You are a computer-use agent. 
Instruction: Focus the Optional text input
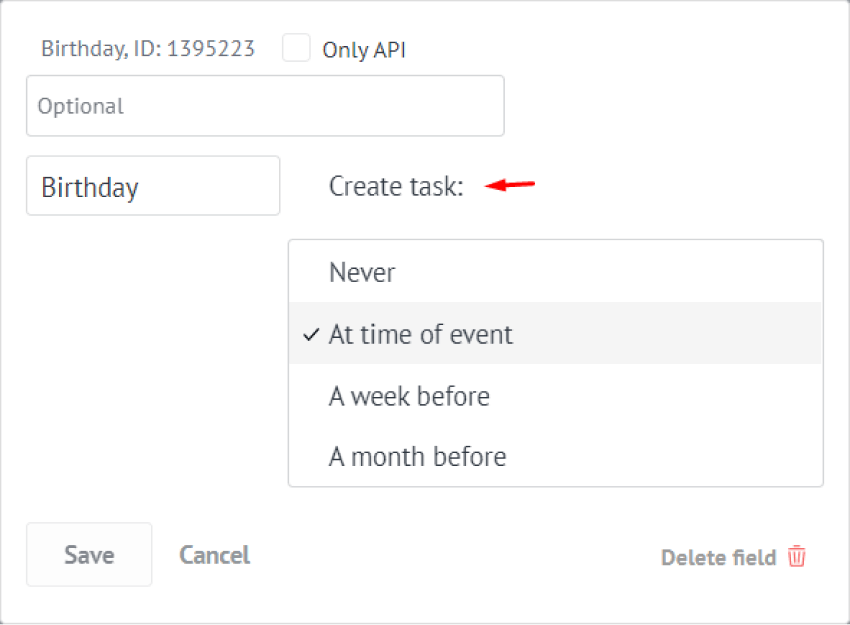tap(265, 106)
